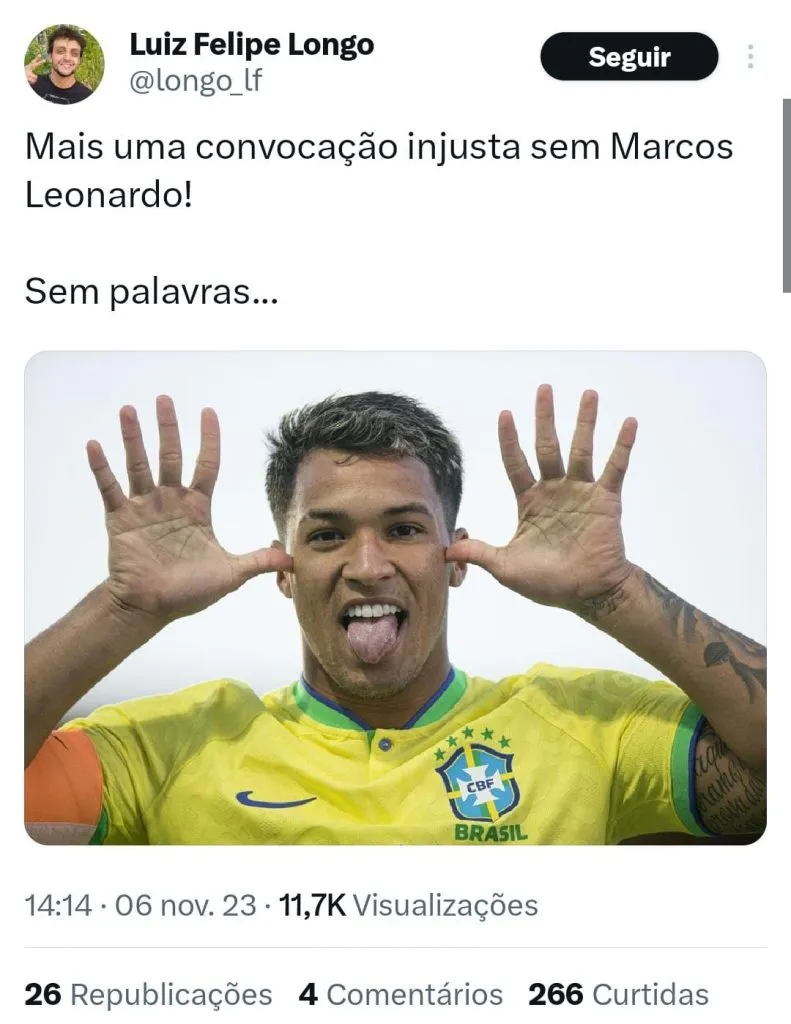View the 26 Republicações list
791x1024 pixels.
148,995
